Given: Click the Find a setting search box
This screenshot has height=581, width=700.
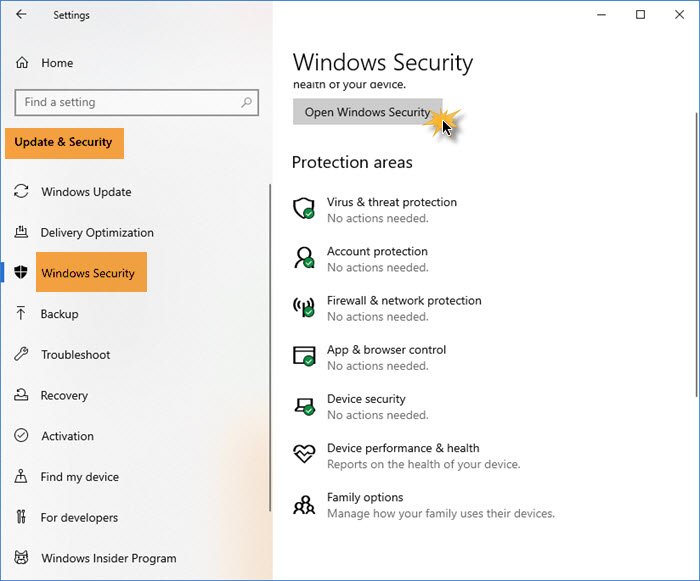Looking at the screenshot, I should [136, 102].
